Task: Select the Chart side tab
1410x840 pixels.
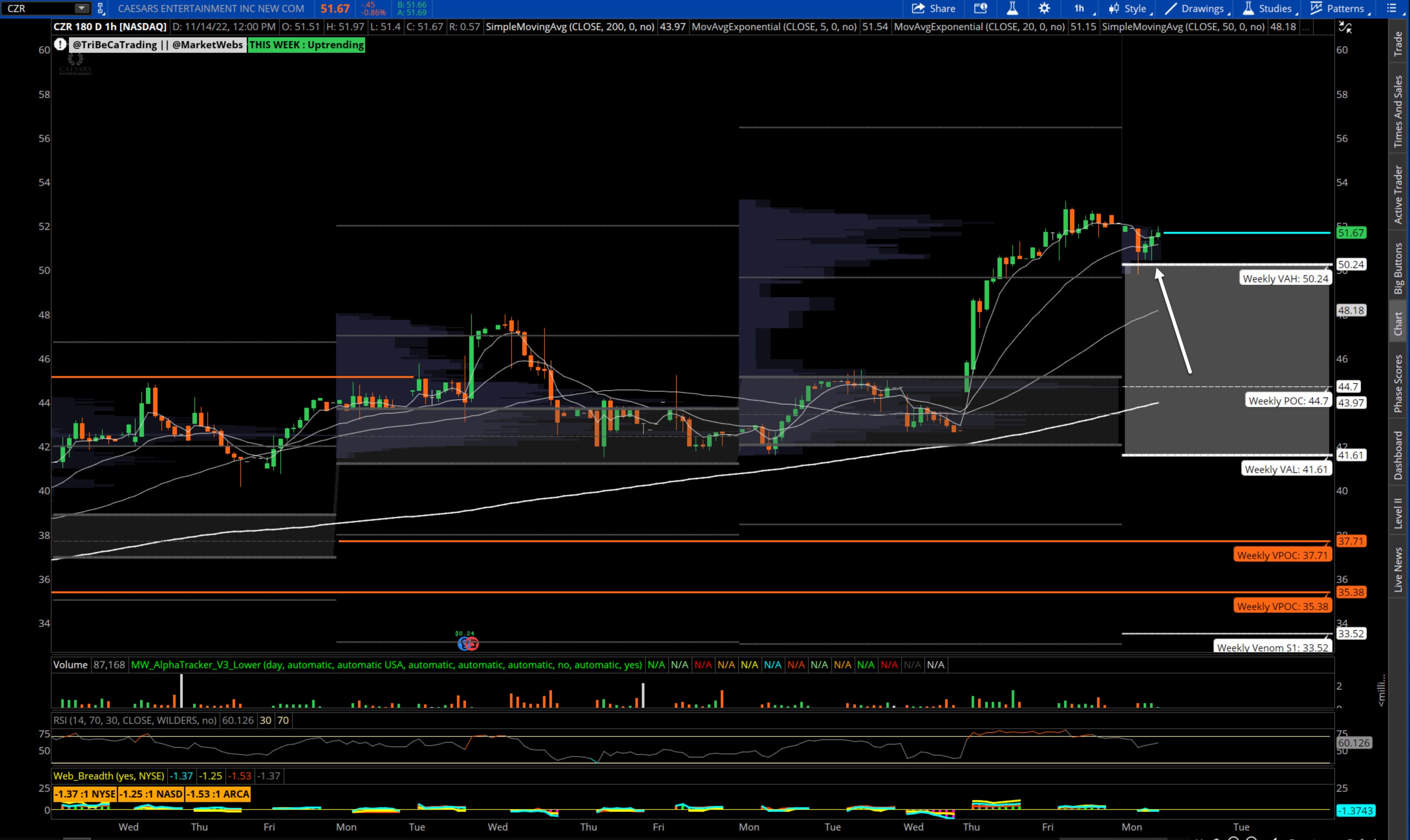Action: pyautogui.click(x=1398, y=324)
